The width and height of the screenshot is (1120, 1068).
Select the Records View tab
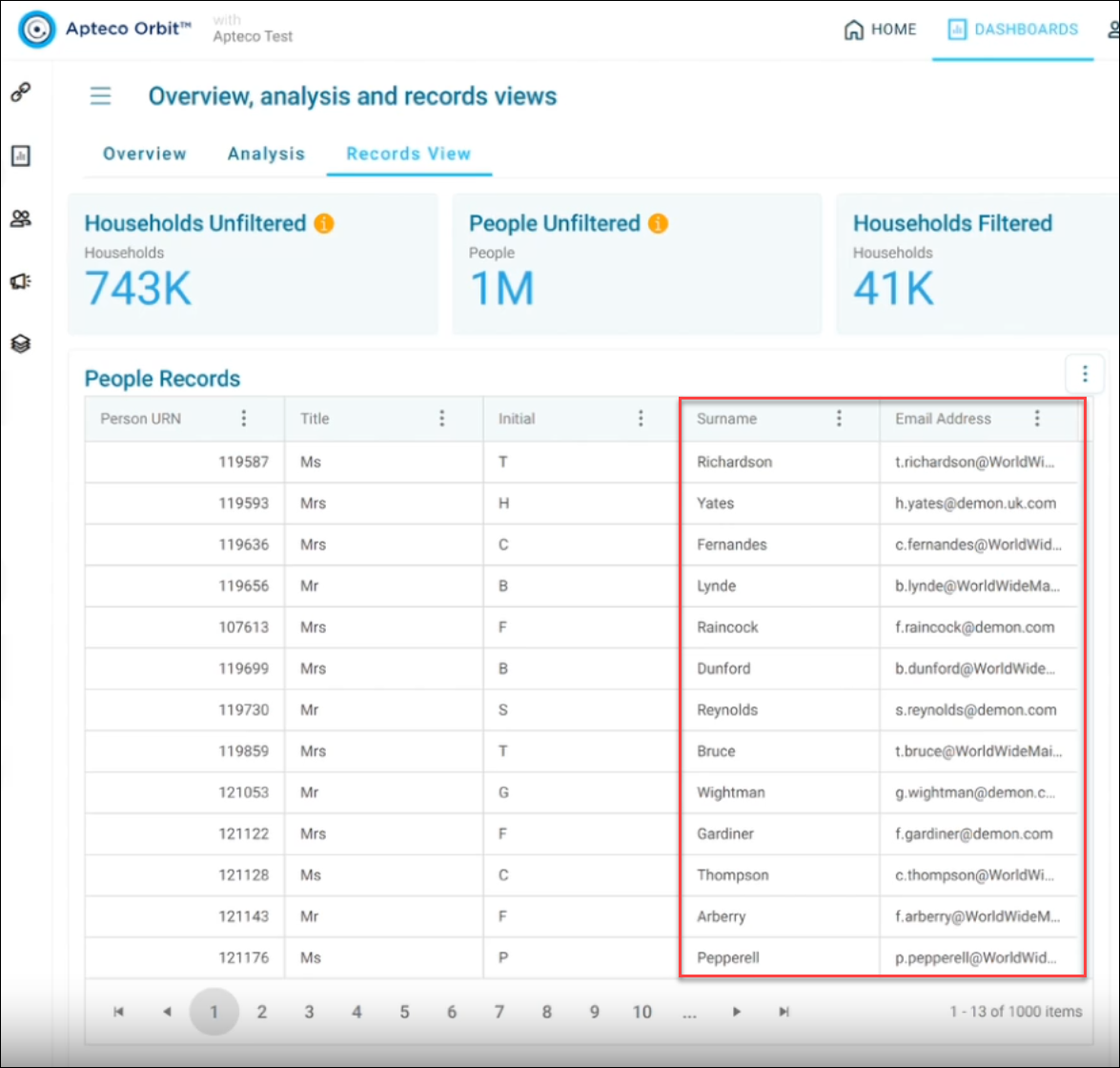pos(409,154)
